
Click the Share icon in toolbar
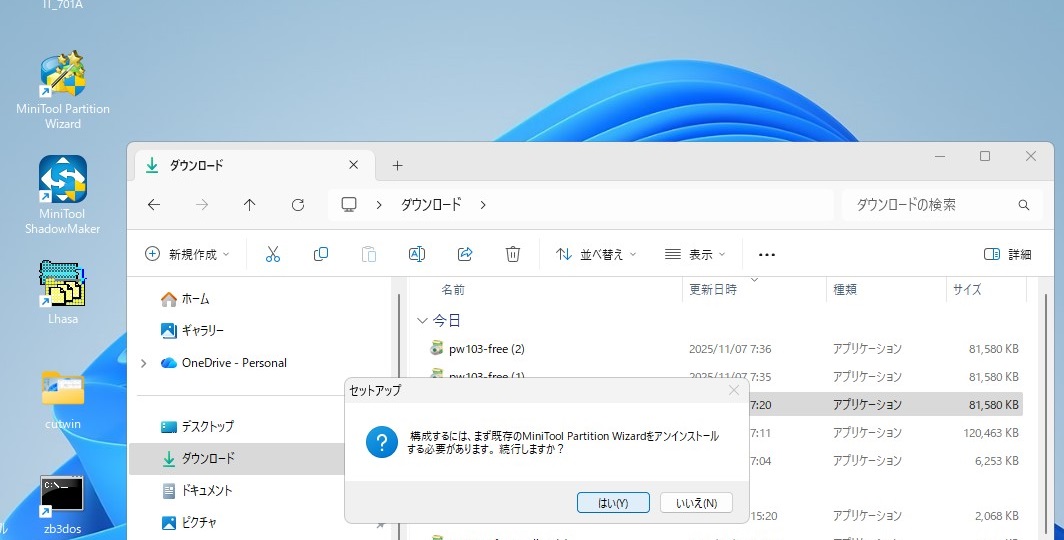465,254
